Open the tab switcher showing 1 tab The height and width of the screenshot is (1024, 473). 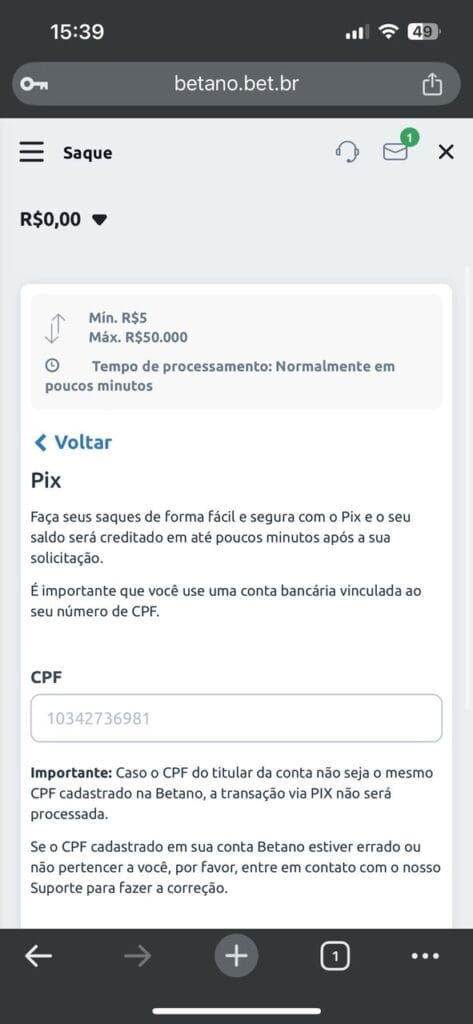tap(335, 957)
